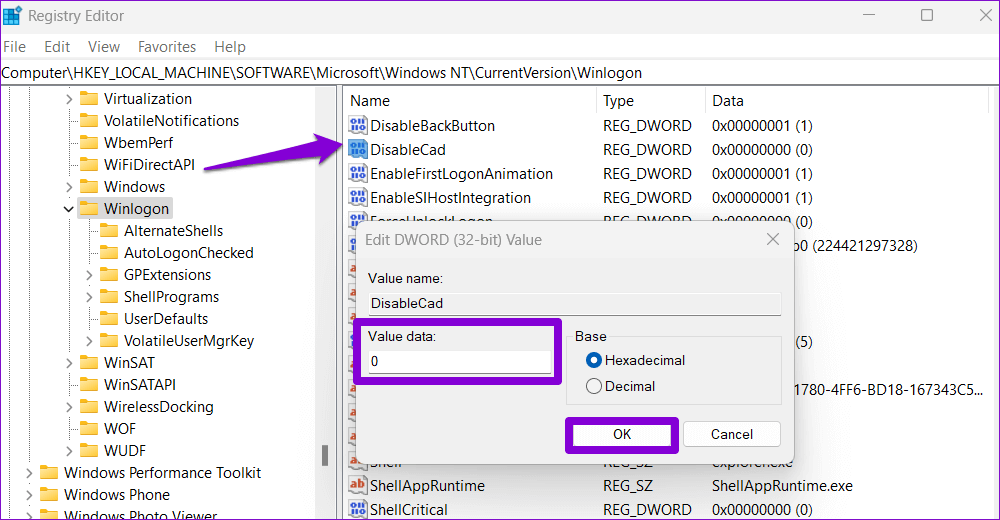The image size is (1000, 520).
Task: Select the ShellCritical DWORD icon
Action: (x=358, y=509)
